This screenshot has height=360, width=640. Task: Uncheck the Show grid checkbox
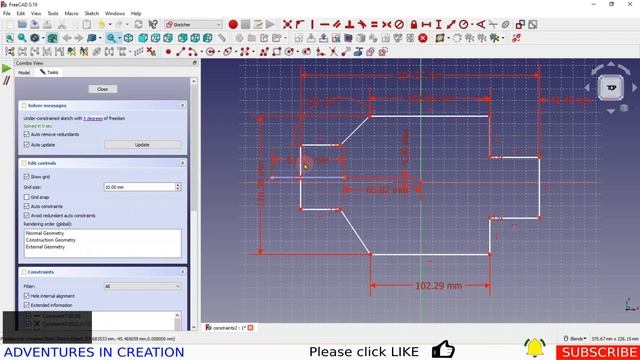click(27, 177)
